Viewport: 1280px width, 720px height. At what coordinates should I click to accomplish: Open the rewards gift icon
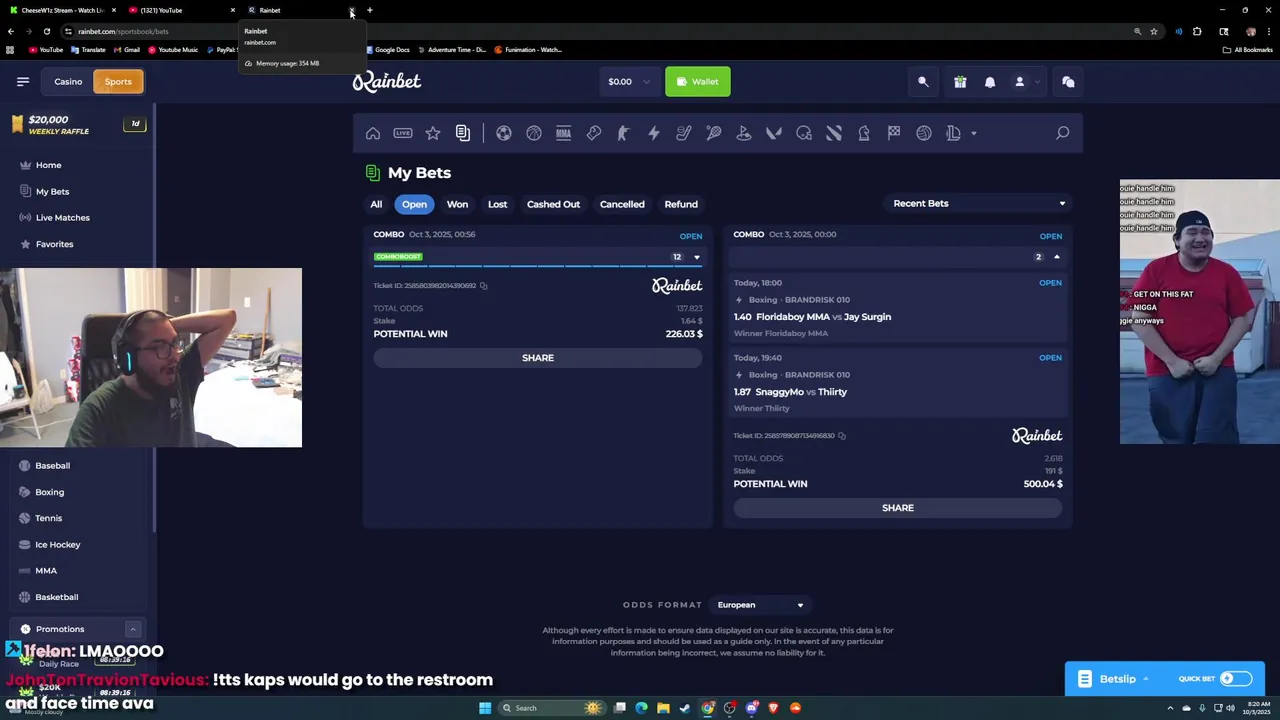coord(960,82)
